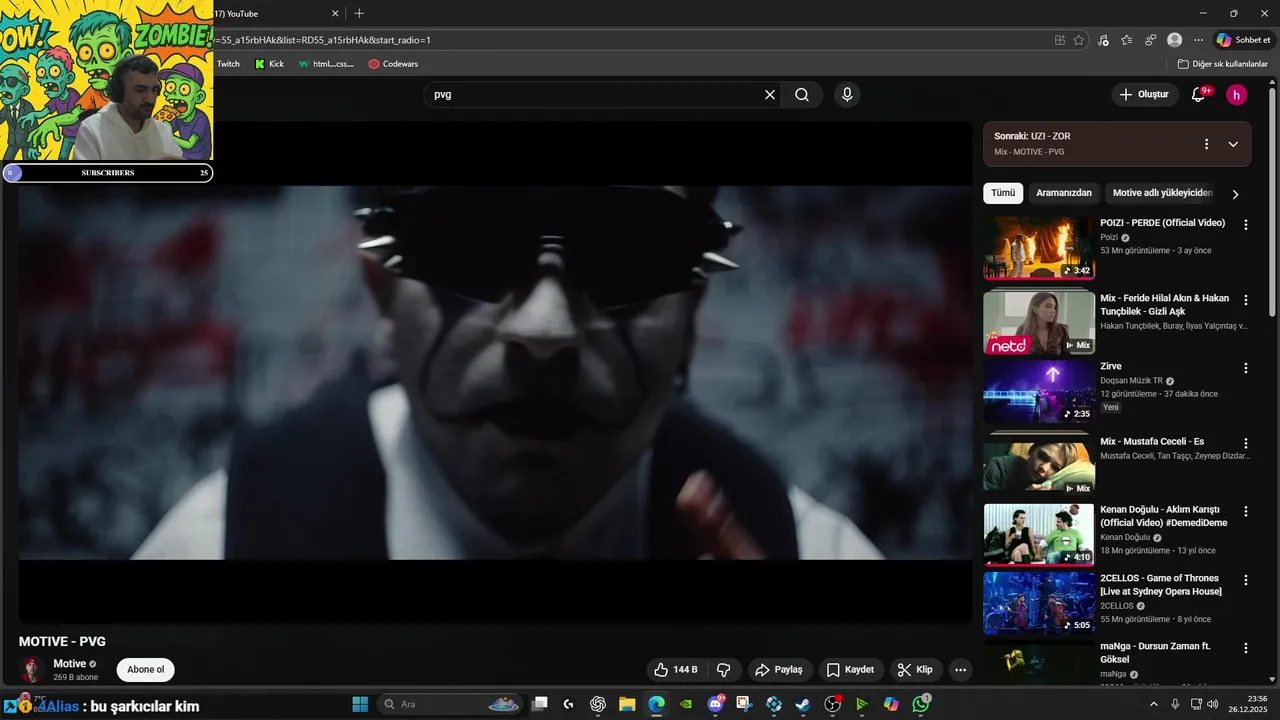This screenshot has width=1280, height=720.
Task: Open more actions menu beside Klip
Action: point(960,670)
